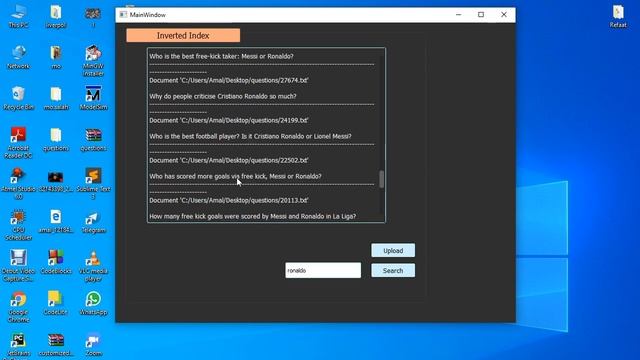Image resolution: width=640 pixels, height=360 pixels.
Task: Click the results list vertical scrollbar handle
Action: coord(382,179)
